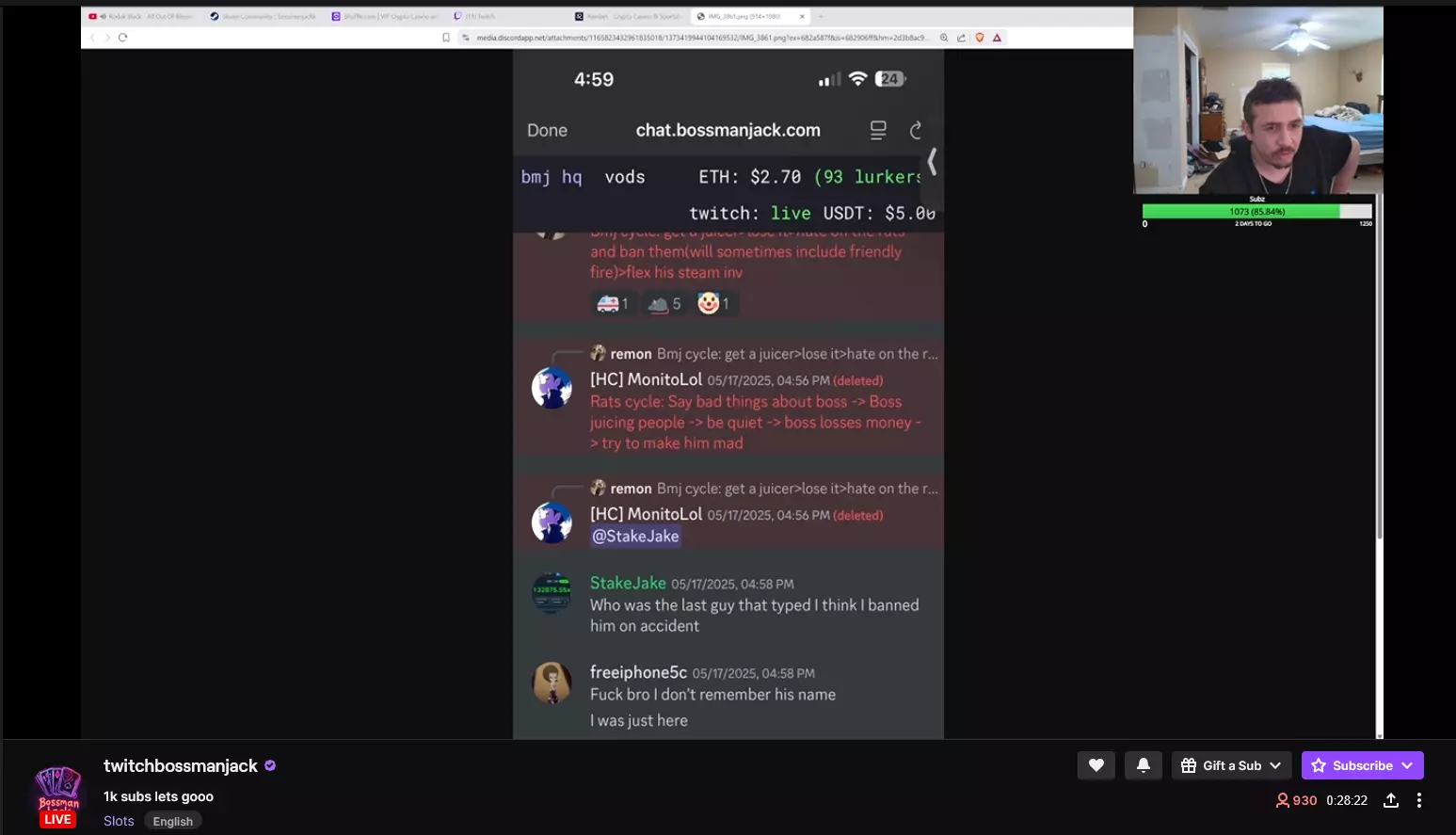Click the Brave shield icon
Image resolution: width=1456 pixels, height=835 pixels.
coord(980,38)
